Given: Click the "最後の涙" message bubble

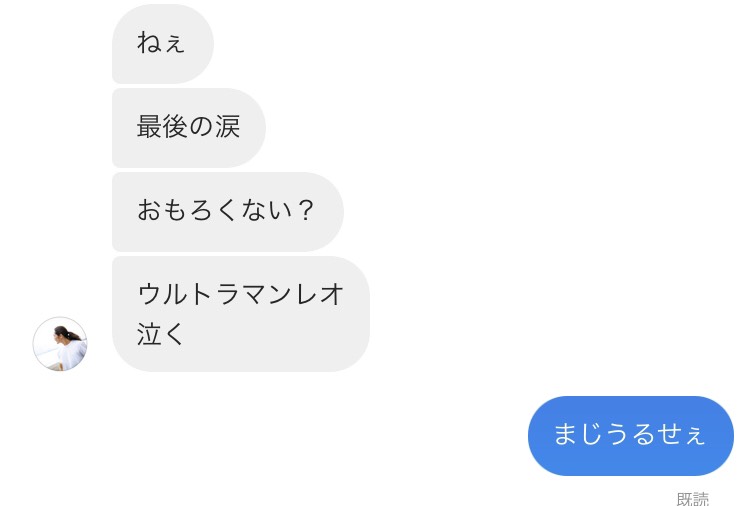Looking at the screenshot, I should [188, 128].
